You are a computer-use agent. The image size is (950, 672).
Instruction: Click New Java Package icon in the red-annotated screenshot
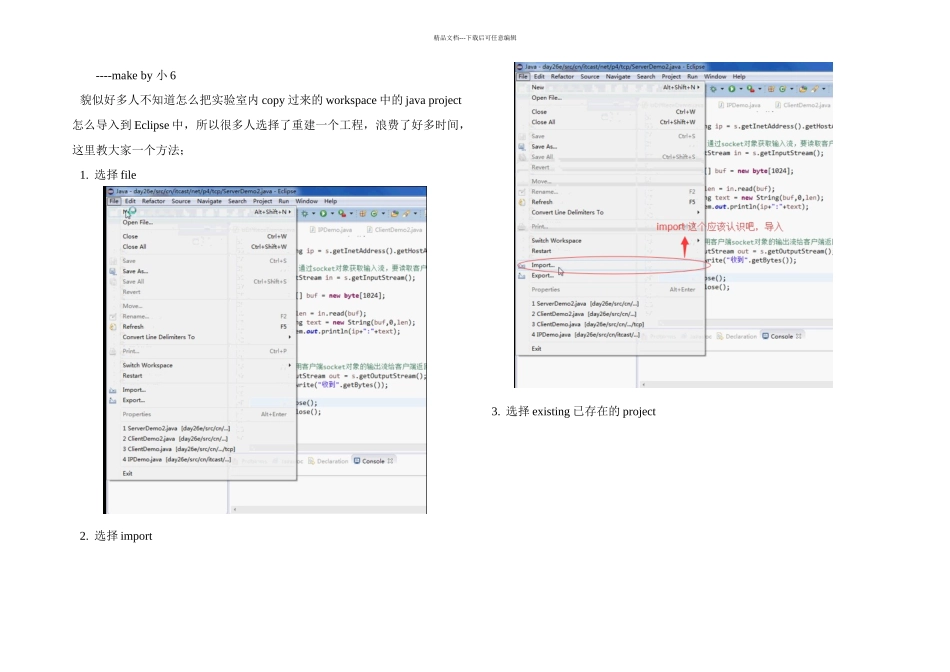[771, 89]
